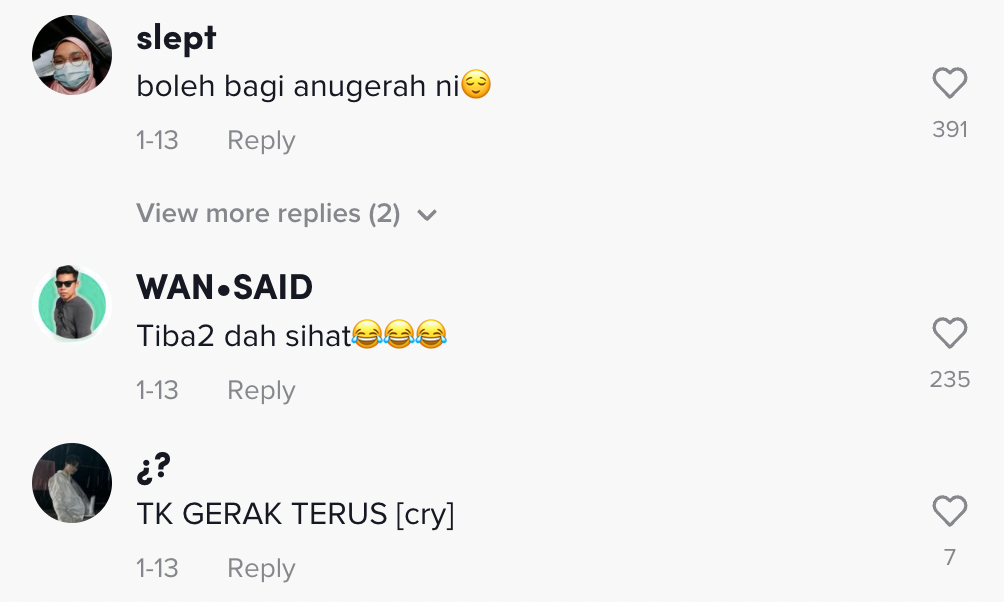This screenshot has height=602, width=1004.
Task: Select the 'boleh bagi anugerah ni' comment text
Action: [x=314, y=86]
